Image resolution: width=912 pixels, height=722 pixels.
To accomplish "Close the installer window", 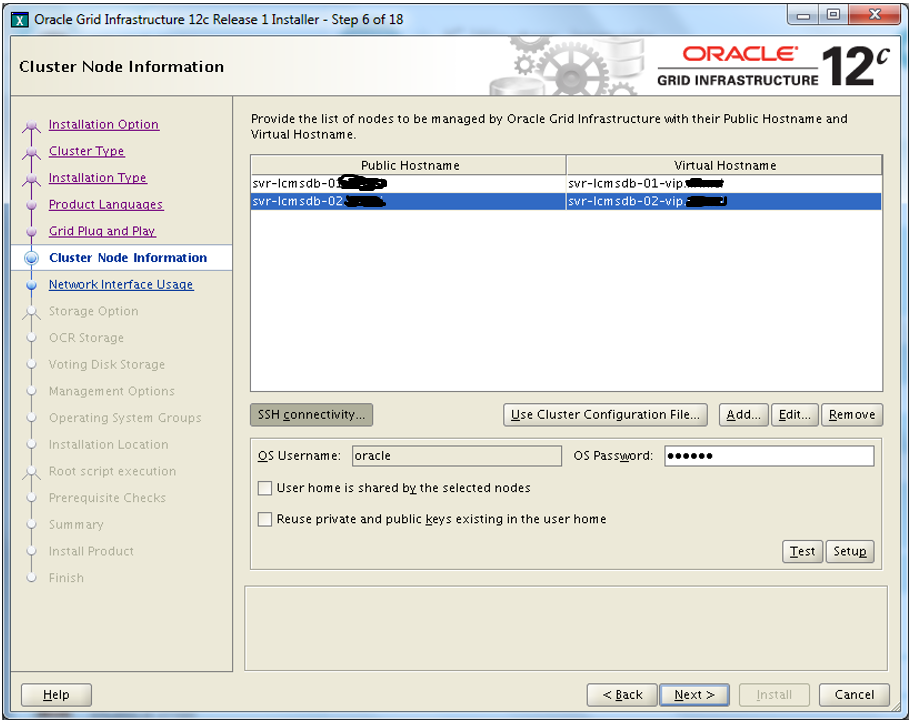I will pyautogui.click(x=875, y=15).
